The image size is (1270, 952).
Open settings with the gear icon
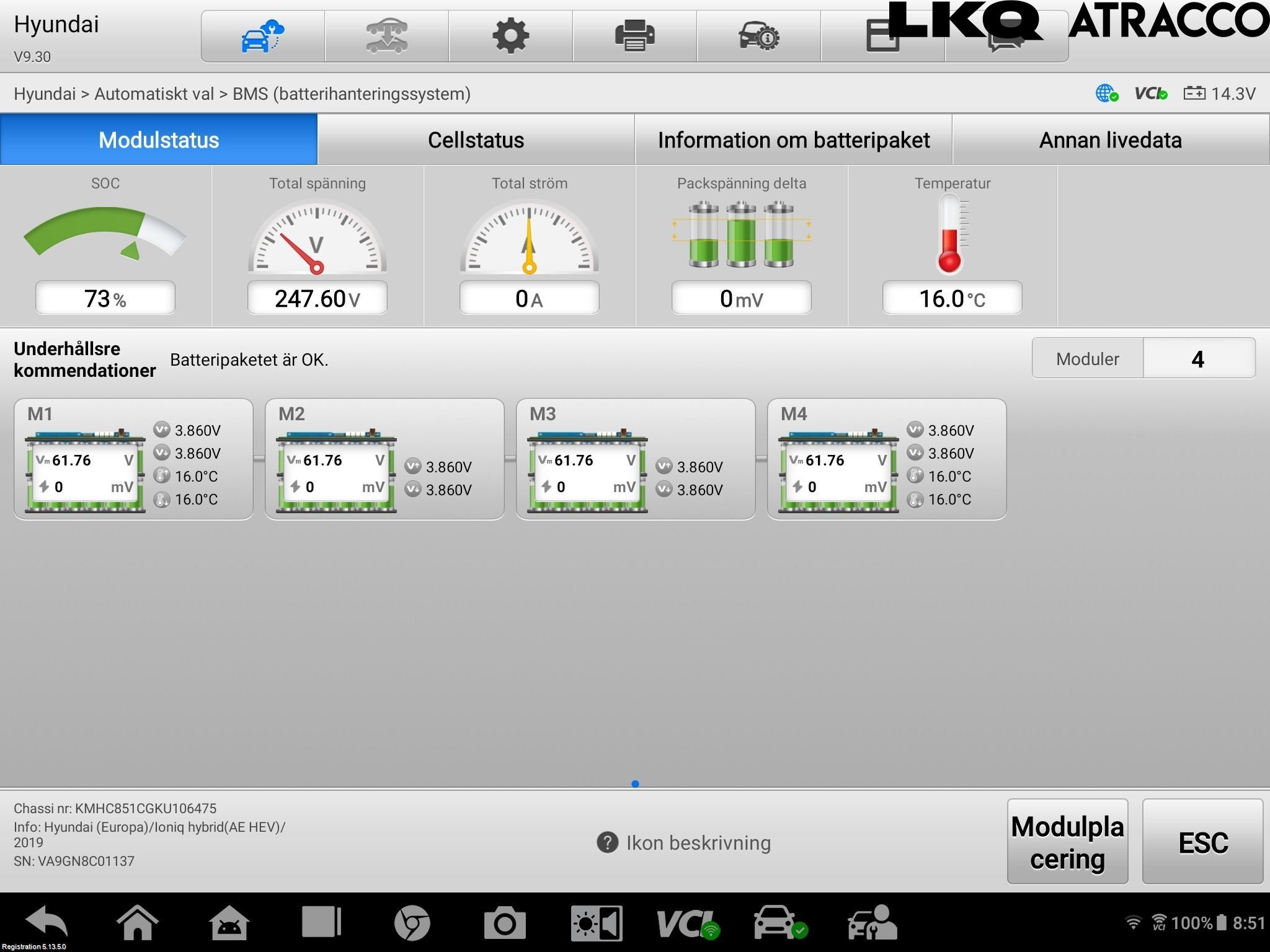[x=510, y=36]
